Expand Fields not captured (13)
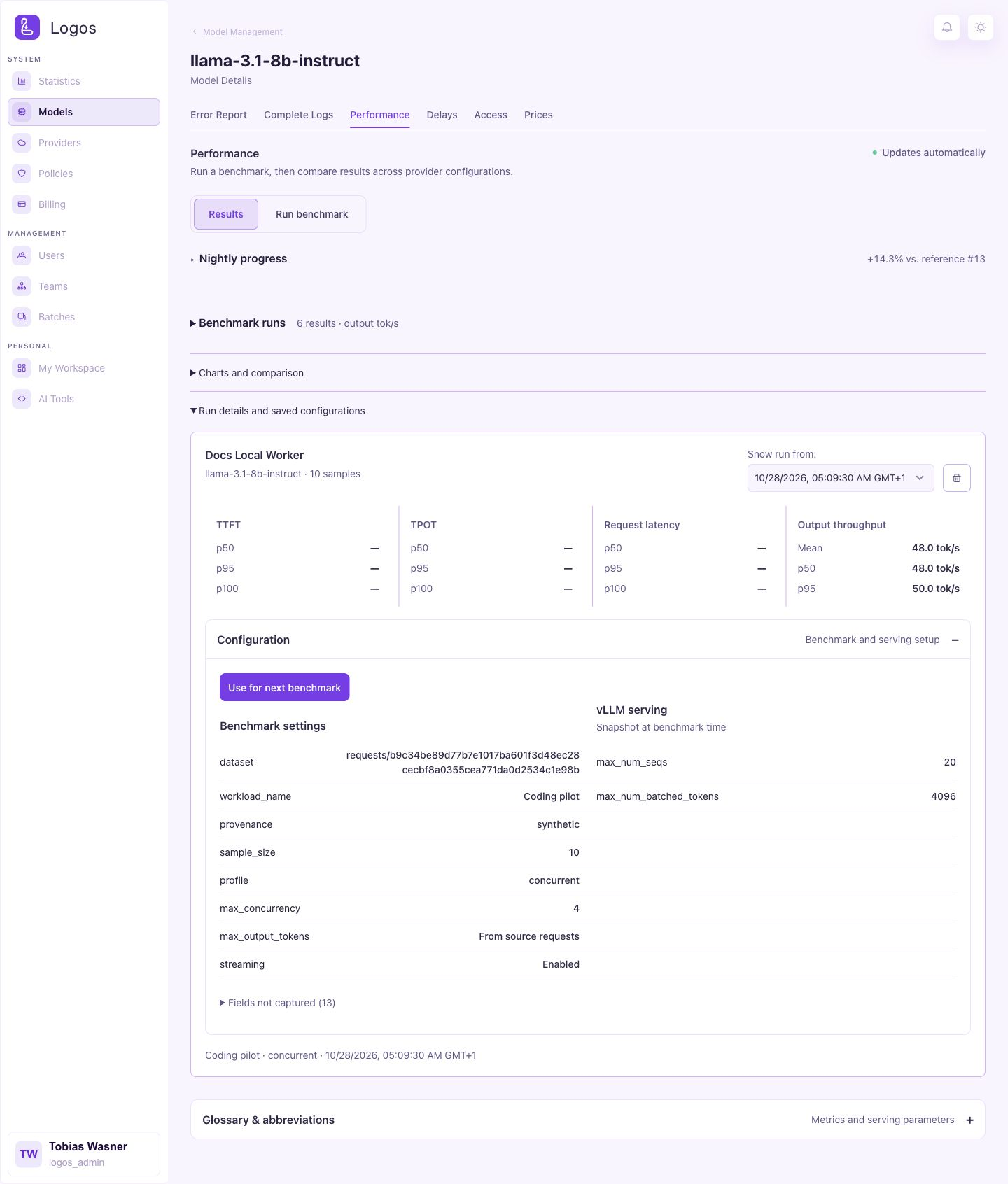 tap(278, 1003)
